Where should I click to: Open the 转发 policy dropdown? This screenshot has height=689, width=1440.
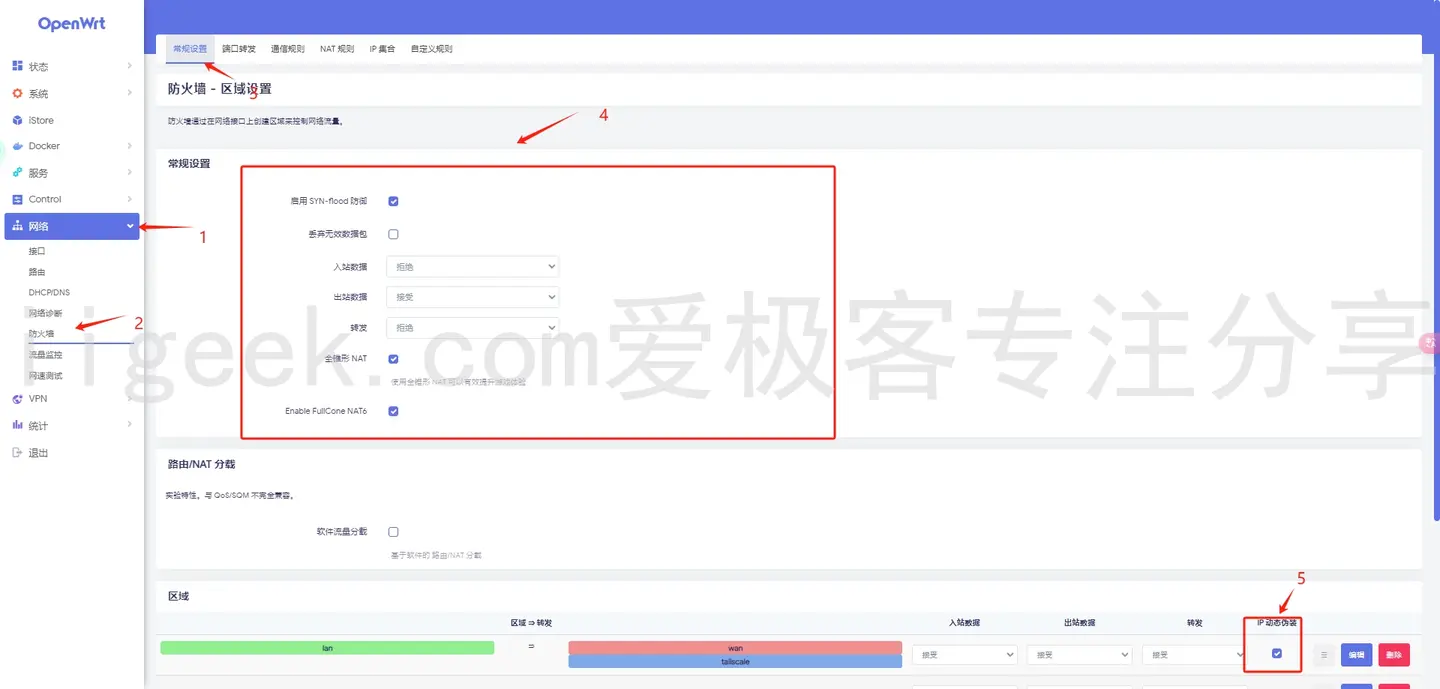coord(472,327)
